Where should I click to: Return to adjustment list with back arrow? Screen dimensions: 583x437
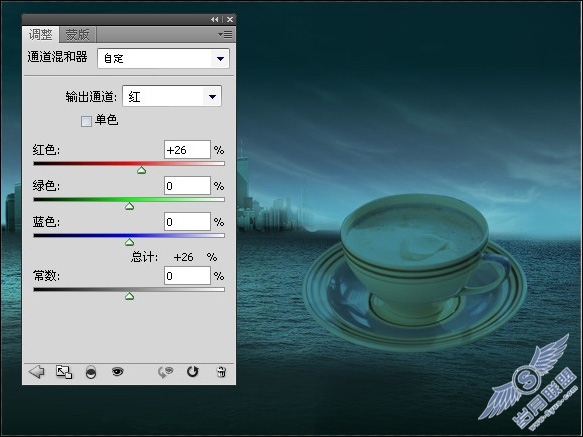point(36,372)
